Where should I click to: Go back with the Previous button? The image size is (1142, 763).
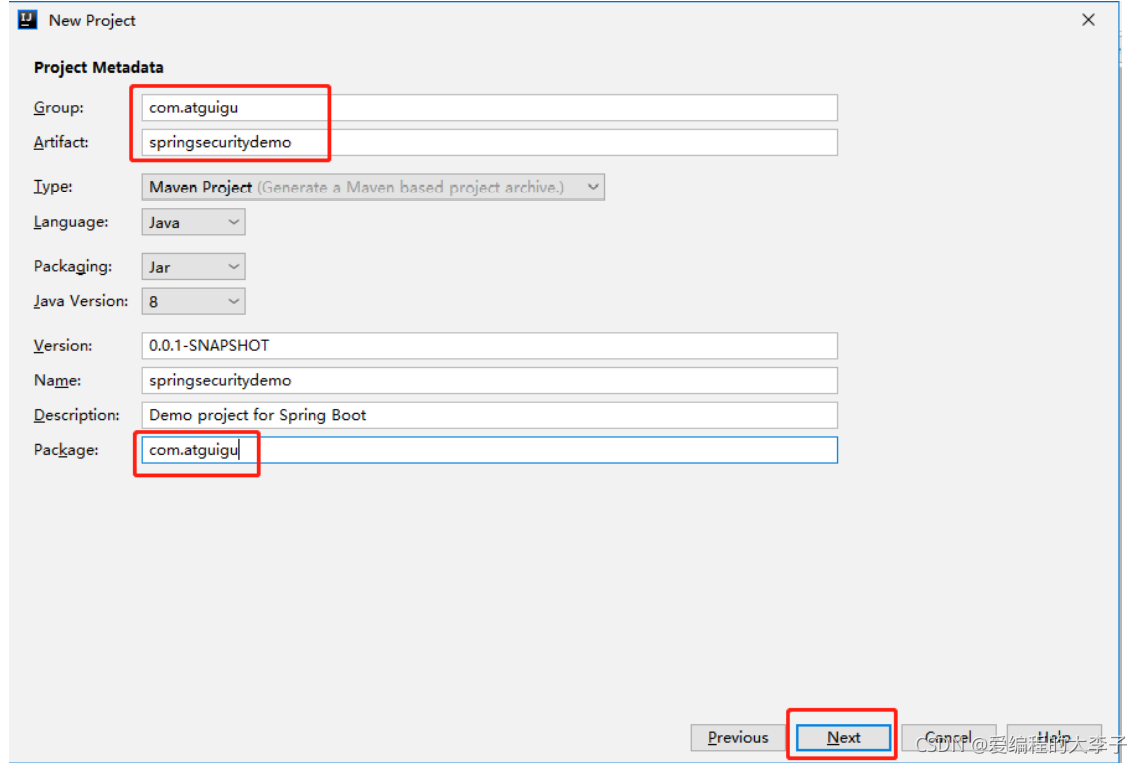click(x=738, y=738)
